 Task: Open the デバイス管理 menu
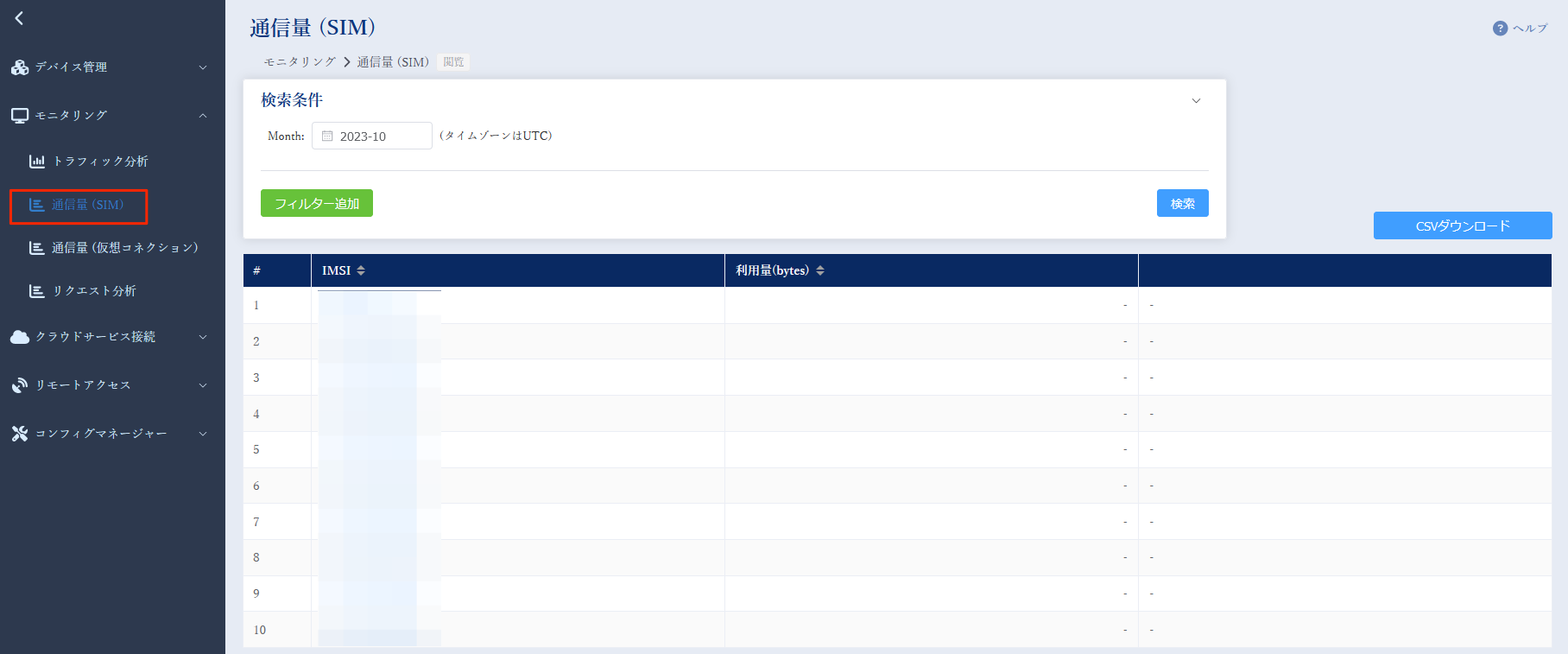pyautogui.click(x=112, y=67)
